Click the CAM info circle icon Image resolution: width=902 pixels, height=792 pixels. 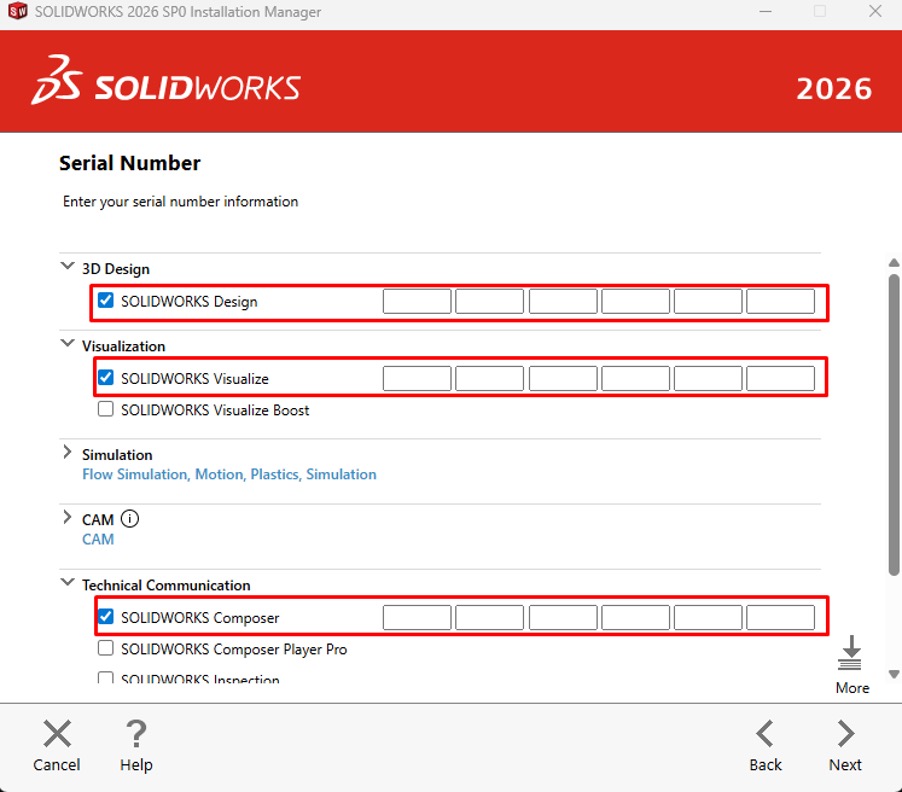(130, 519)
